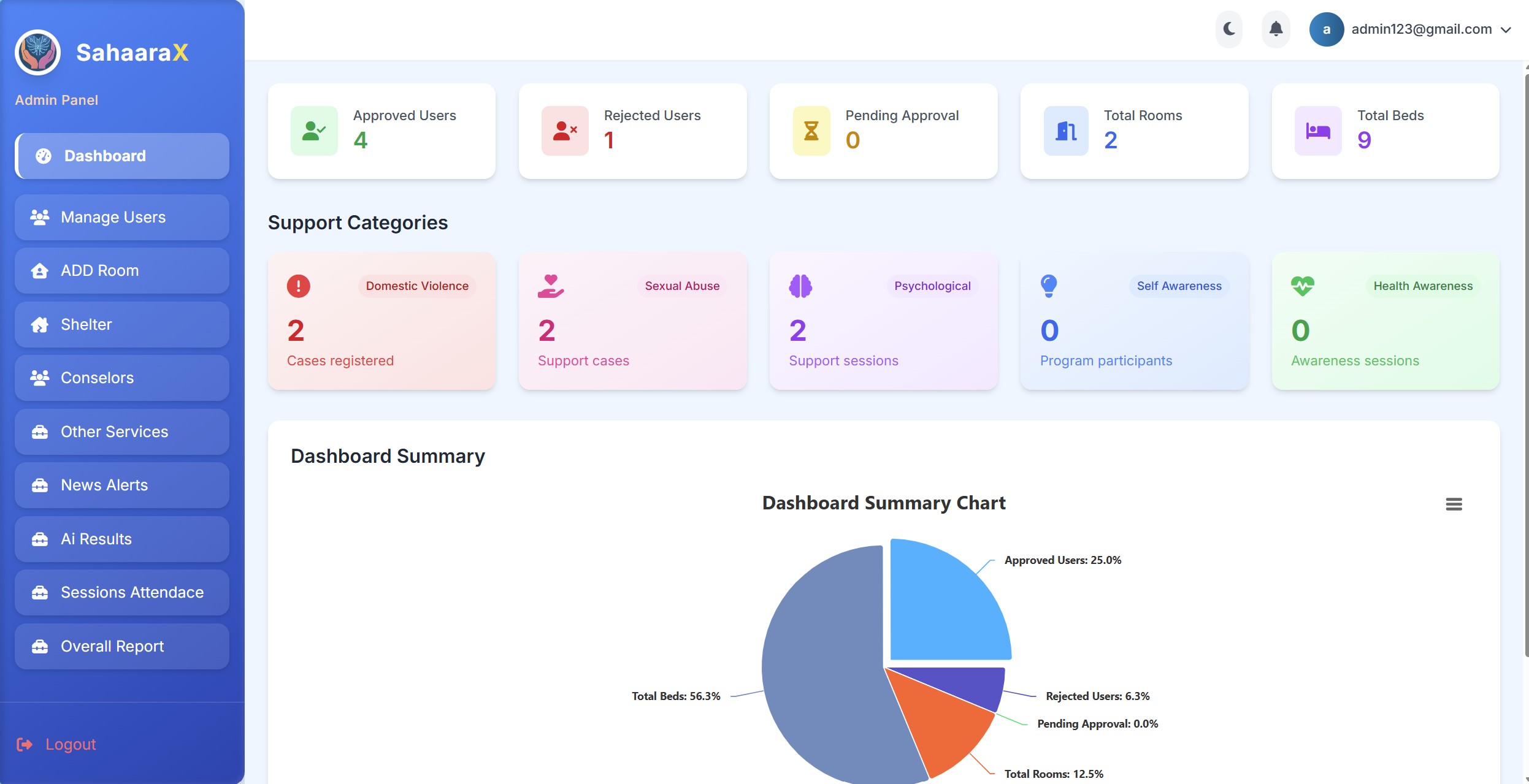Viewport: 1529px width, 784px height.
Task: Open the chart export hamburger menu
Action: (1454, 503)
